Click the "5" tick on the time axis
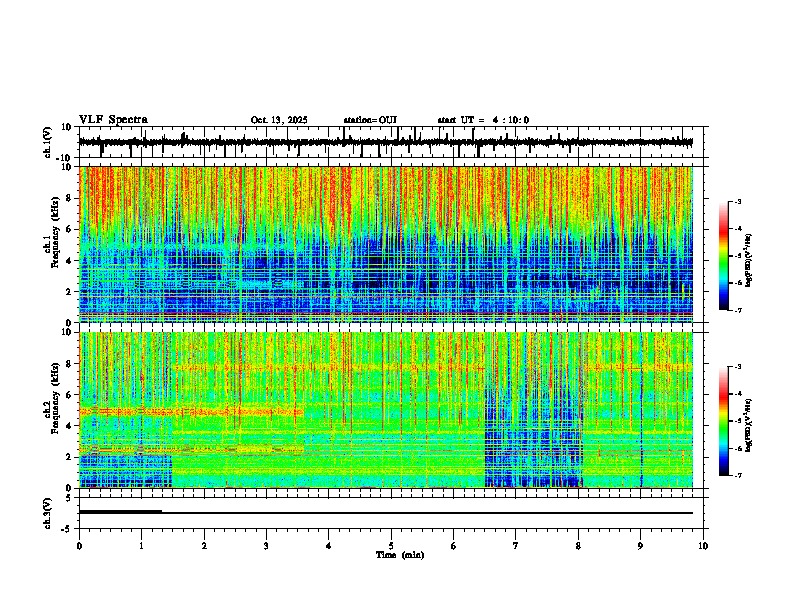This screenshot has height=612, width=792. [x=391, y=546]
